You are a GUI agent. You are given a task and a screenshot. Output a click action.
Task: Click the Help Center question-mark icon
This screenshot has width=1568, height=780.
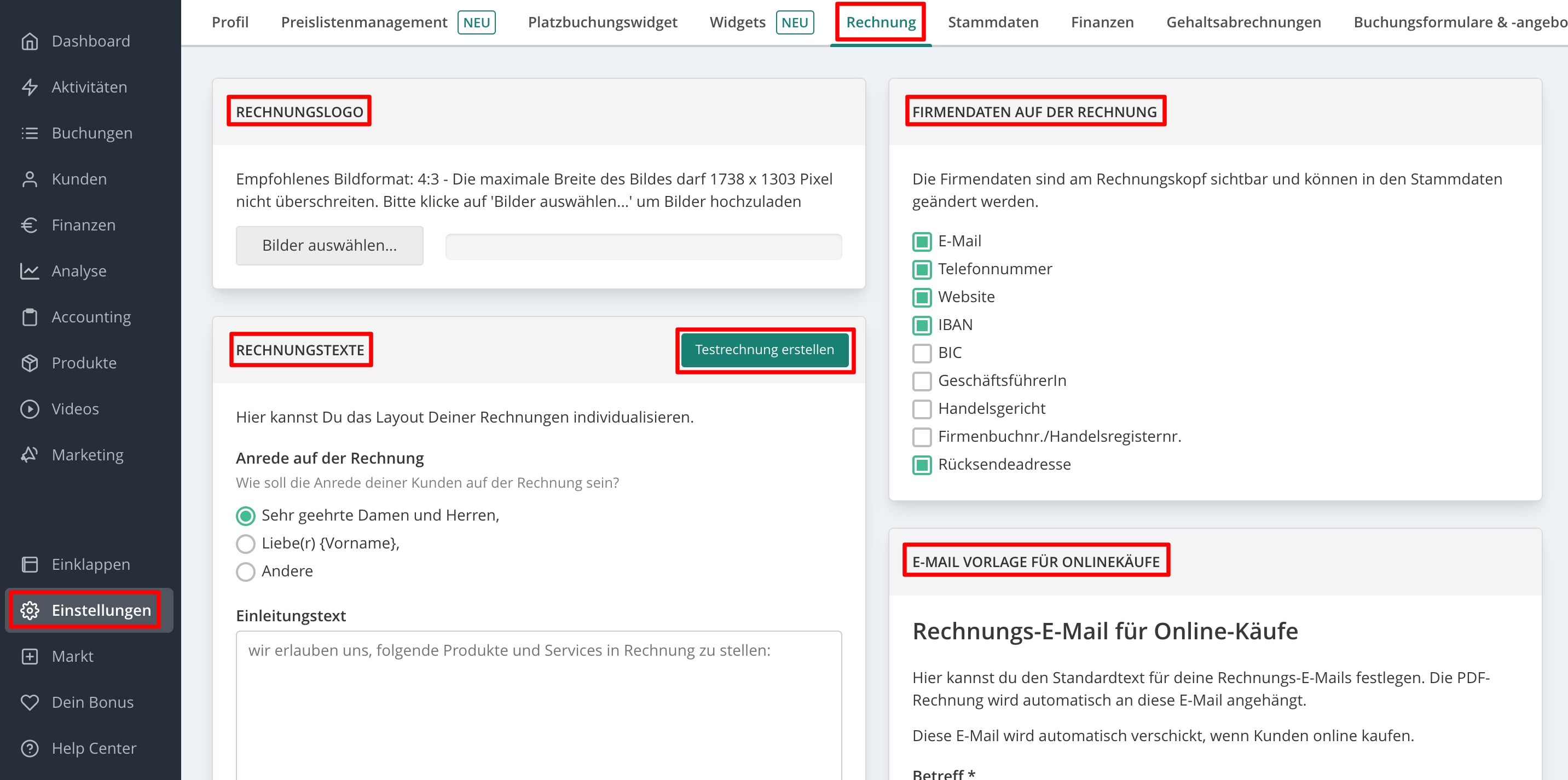click(x=29, y=748)
